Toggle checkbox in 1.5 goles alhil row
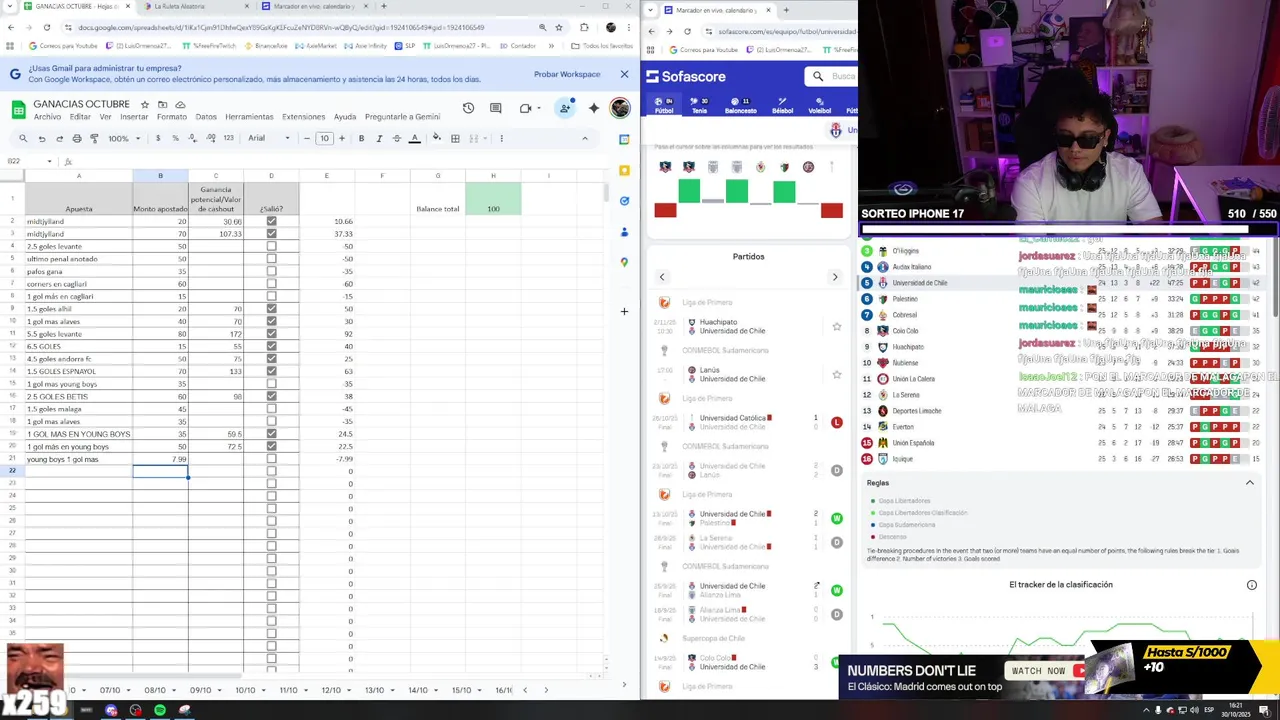Viewport: 1280px width, 720px height. tap(271, 309)
